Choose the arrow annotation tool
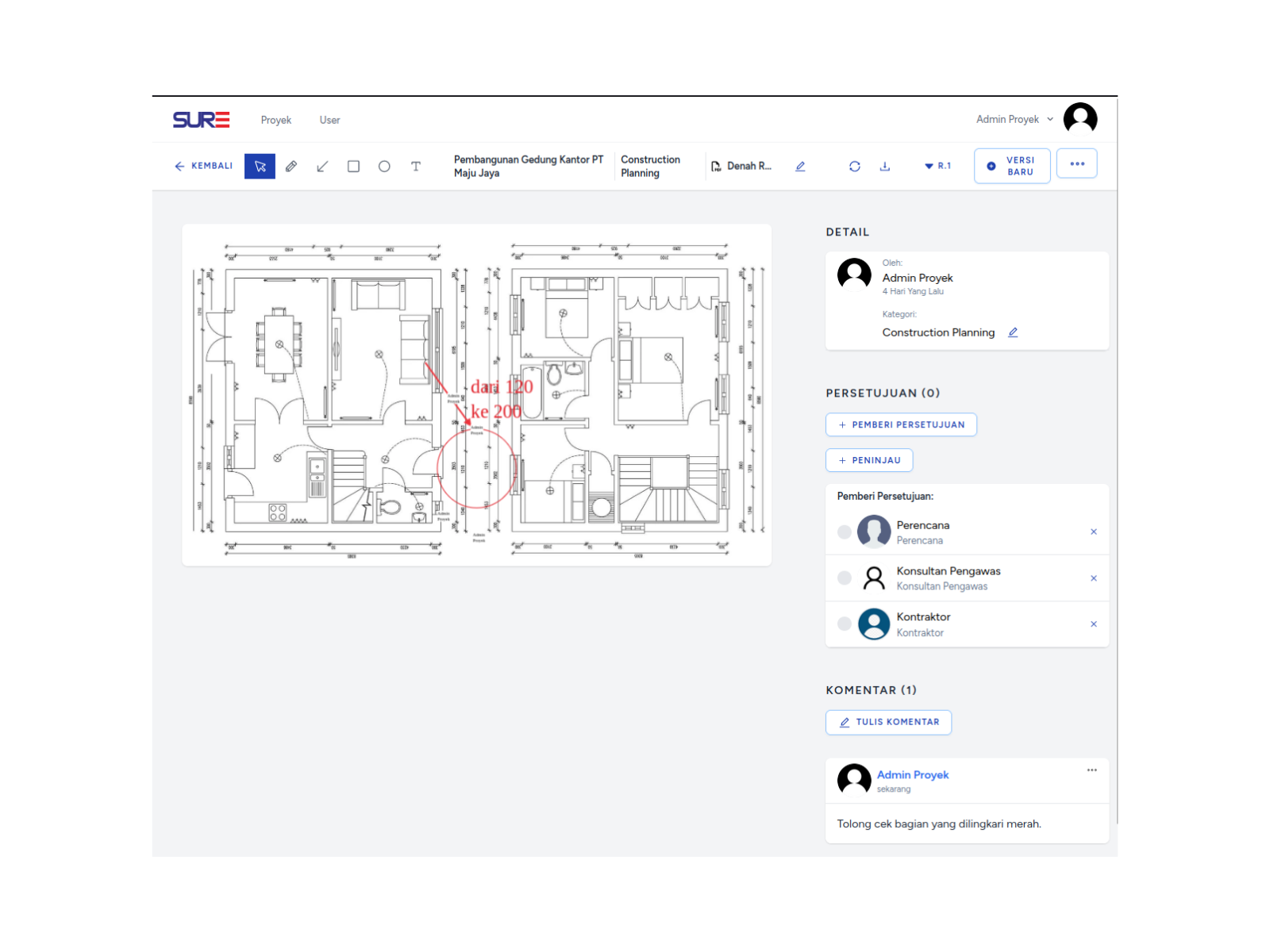Screen dimensions: 1270x952 (322, 167)
